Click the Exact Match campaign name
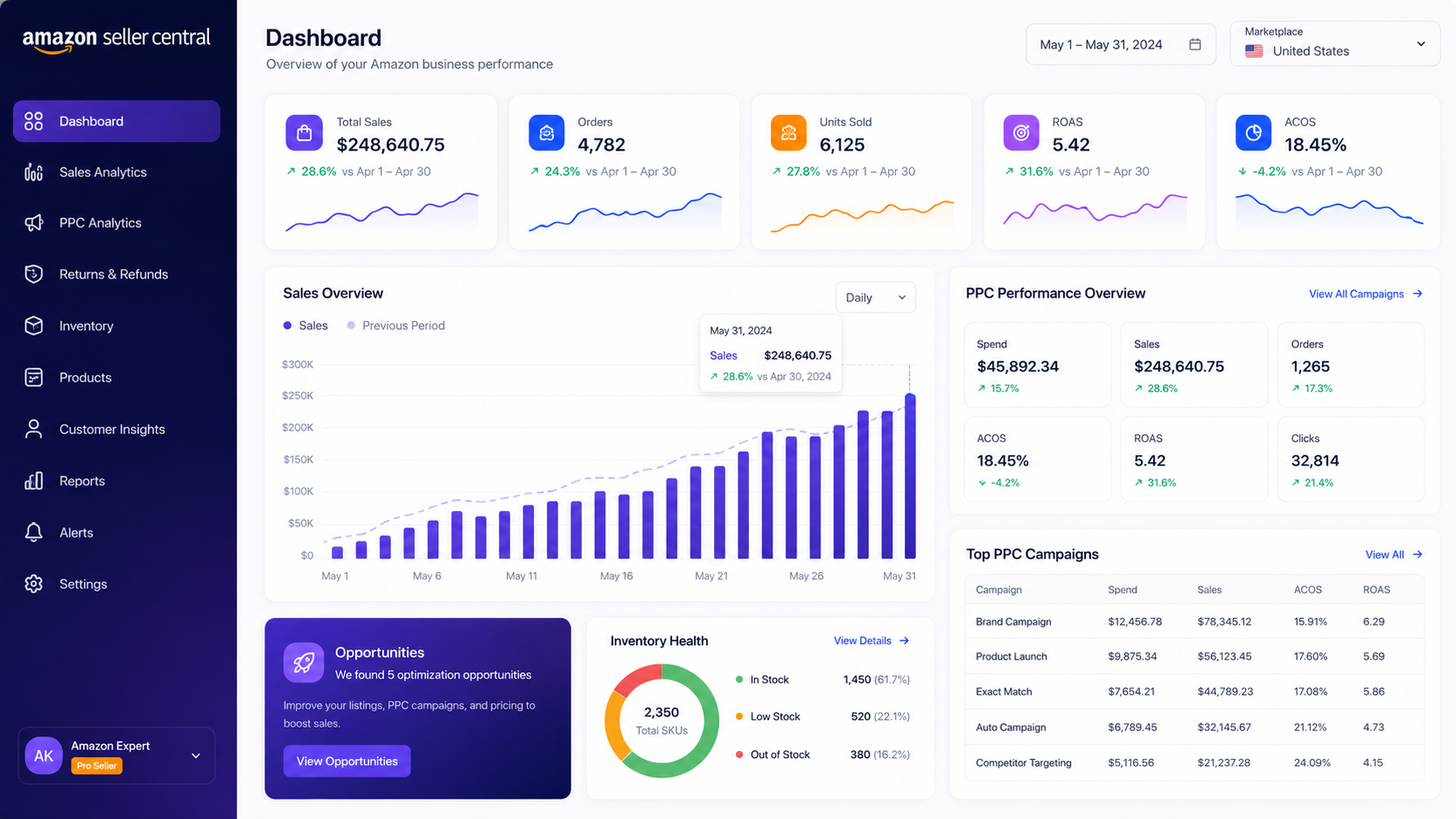 [1004, 692]
